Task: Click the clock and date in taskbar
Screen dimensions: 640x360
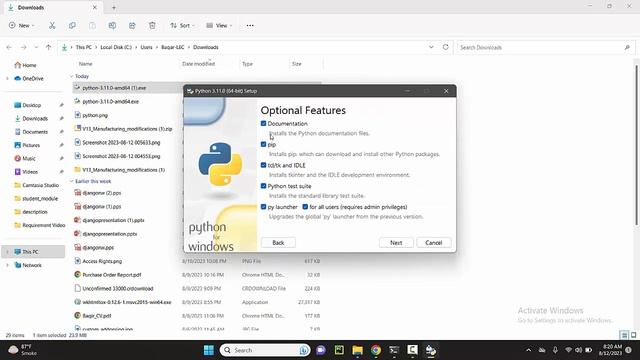Action: (x=611, y=350)
